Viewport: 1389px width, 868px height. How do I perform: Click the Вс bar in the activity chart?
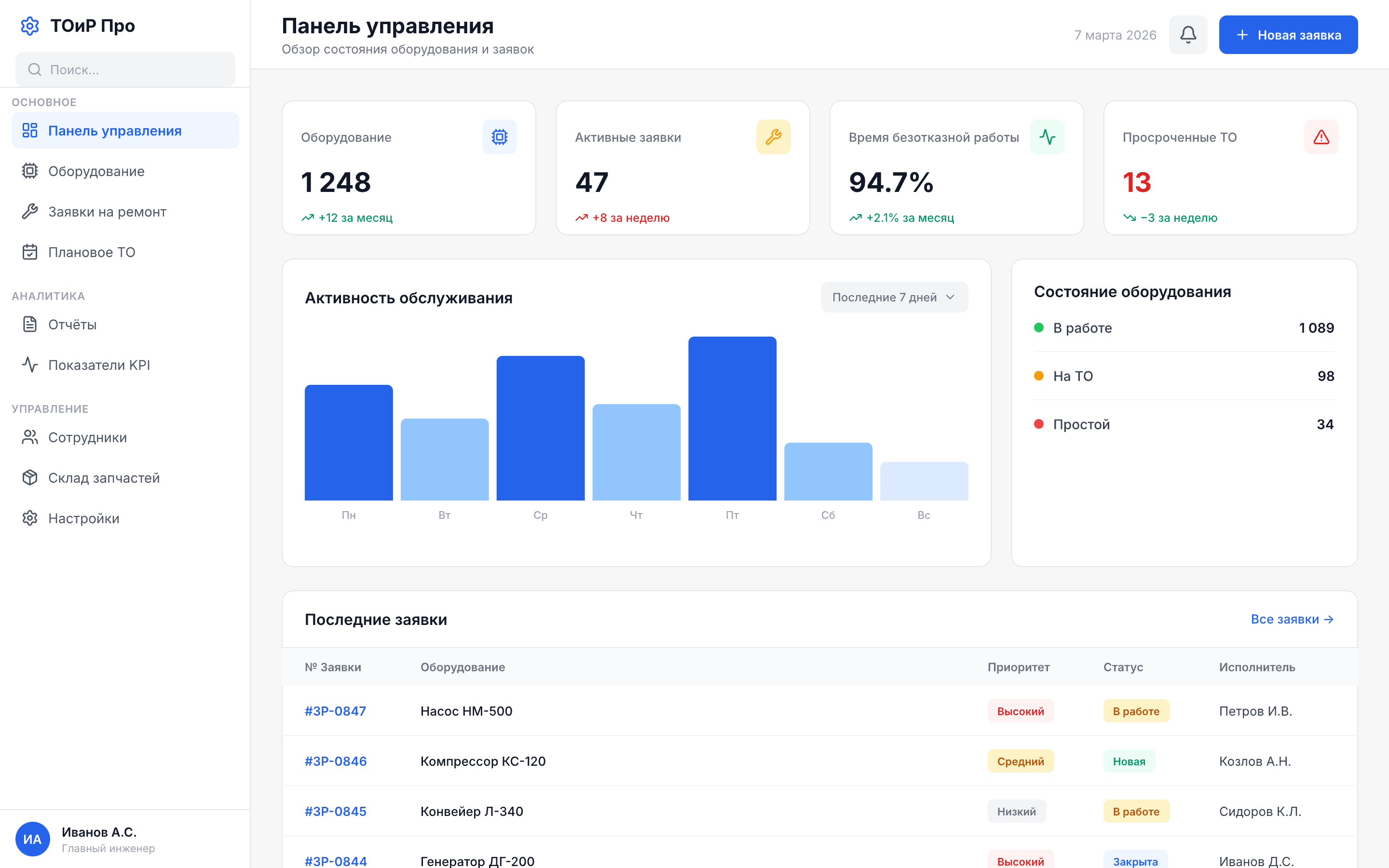click(924, 481)
